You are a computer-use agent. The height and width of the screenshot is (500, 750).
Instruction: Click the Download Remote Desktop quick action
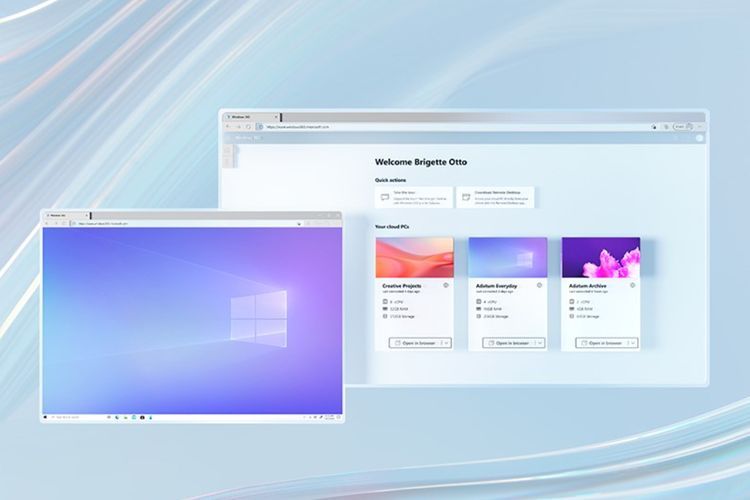[495, 197]
